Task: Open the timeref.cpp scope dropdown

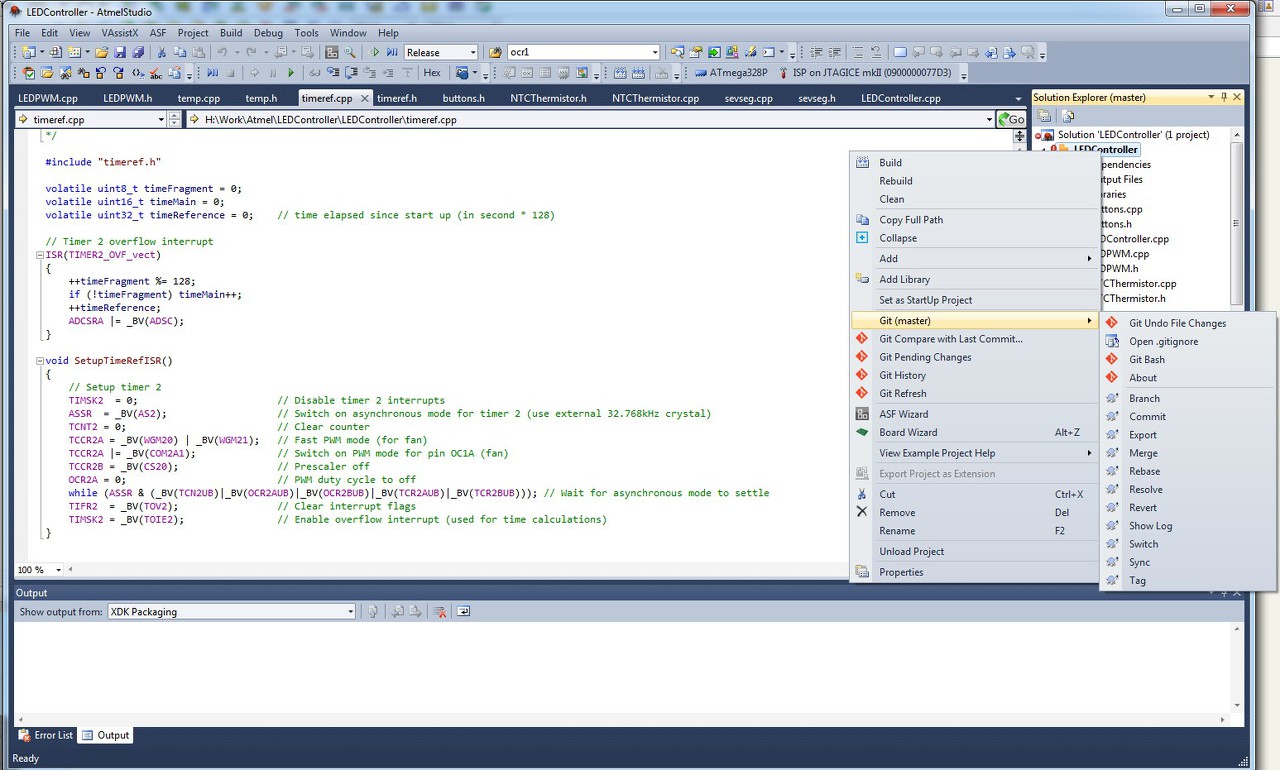Action: [x=161, y=119]
